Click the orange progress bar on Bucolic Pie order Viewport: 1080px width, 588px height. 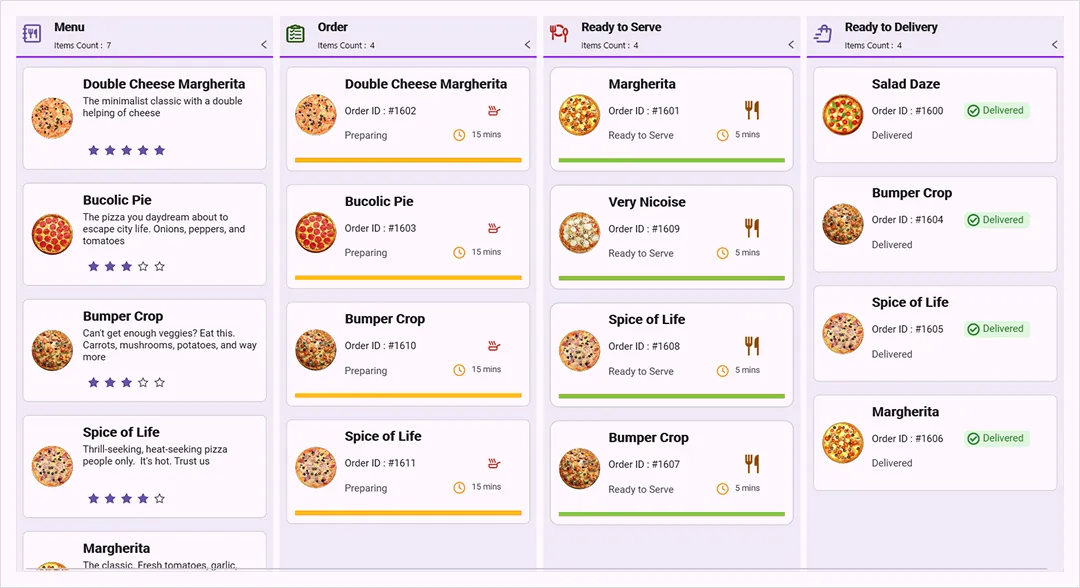407,279
